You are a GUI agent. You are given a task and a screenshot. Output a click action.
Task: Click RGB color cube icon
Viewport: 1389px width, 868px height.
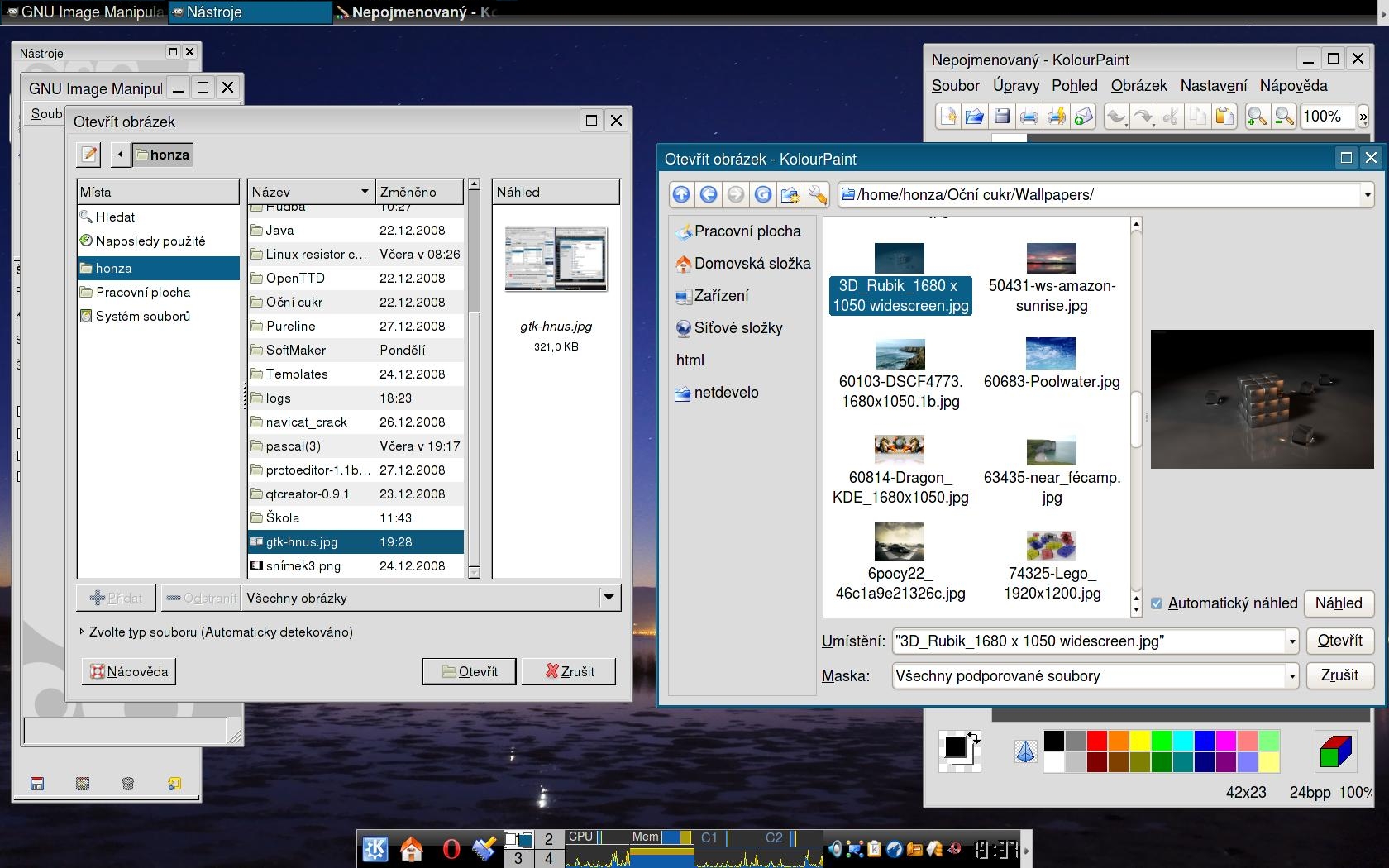[x=1335, y=751]
